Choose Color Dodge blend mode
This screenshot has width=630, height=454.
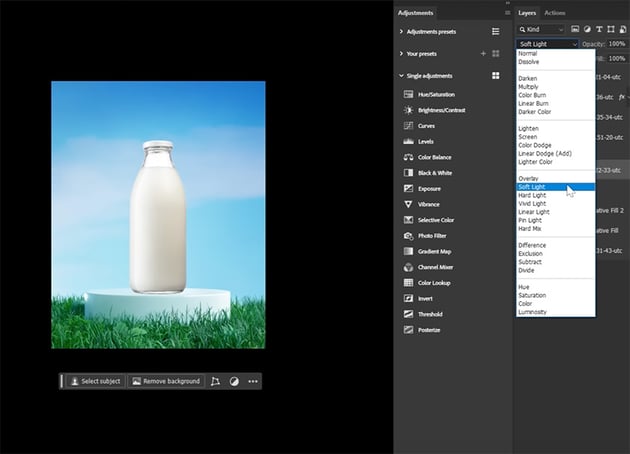pos(555,145)
